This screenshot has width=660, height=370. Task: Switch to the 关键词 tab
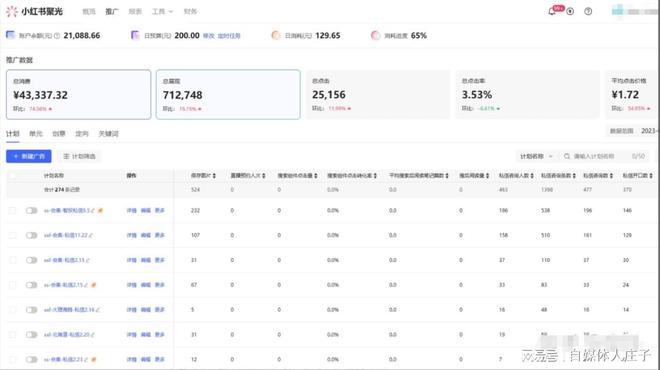click(x=108, y=134)
